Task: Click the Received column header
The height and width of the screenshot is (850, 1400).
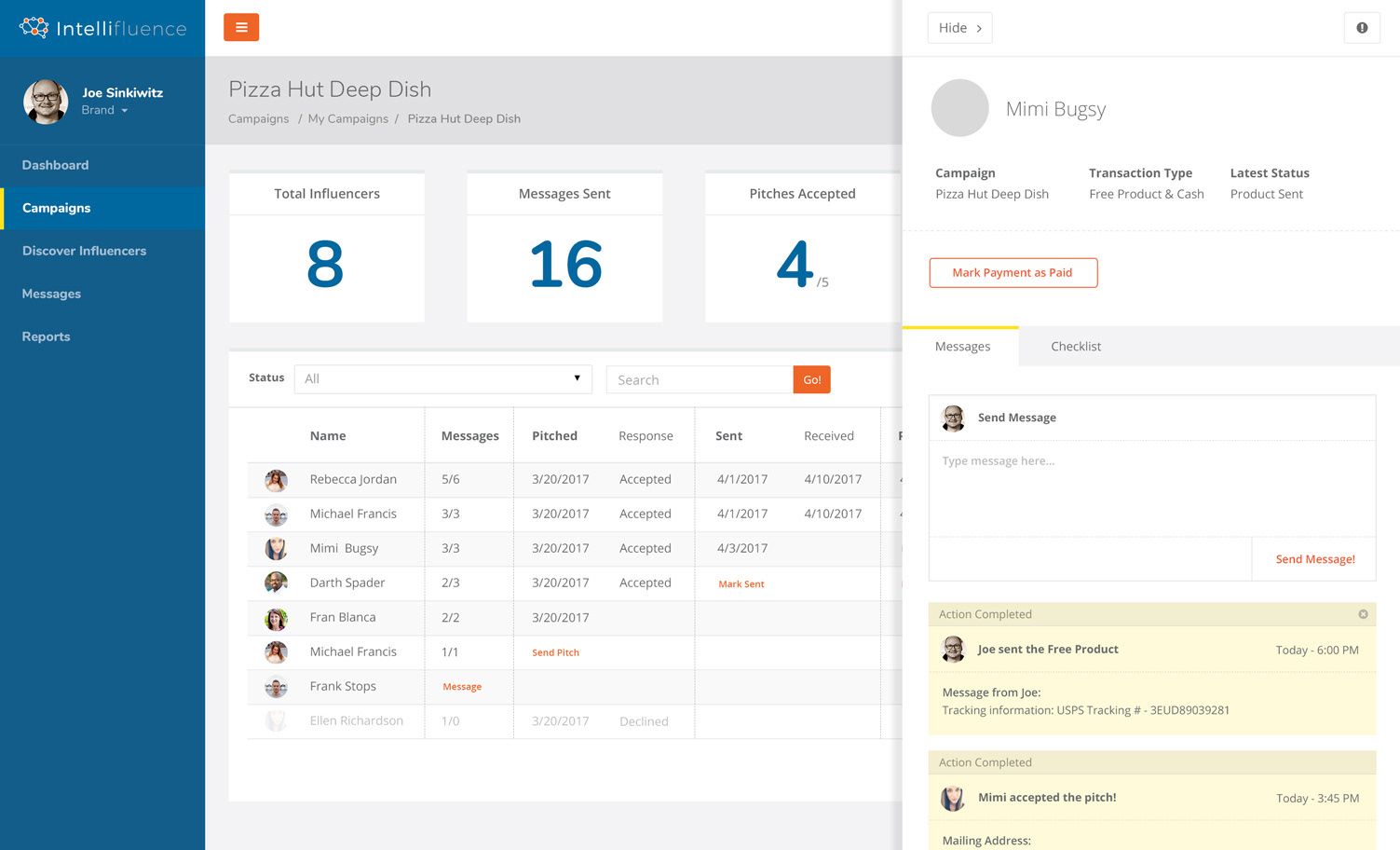Action: 829,435
